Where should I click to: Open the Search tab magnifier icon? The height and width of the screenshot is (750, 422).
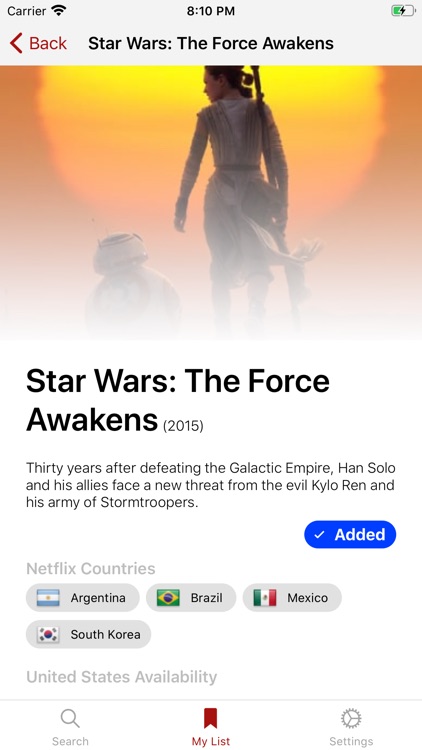tap(70, 718)
